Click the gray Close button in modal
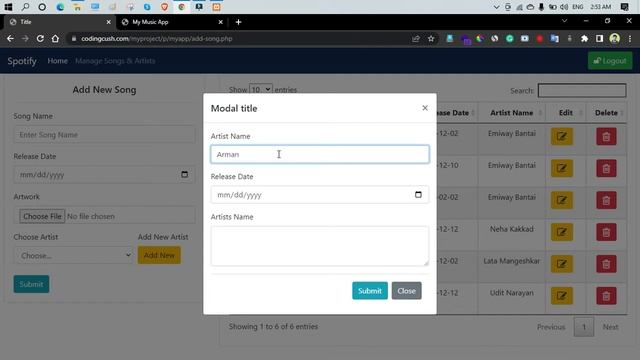This screenshot has height=360, width=640. point(407,291)
